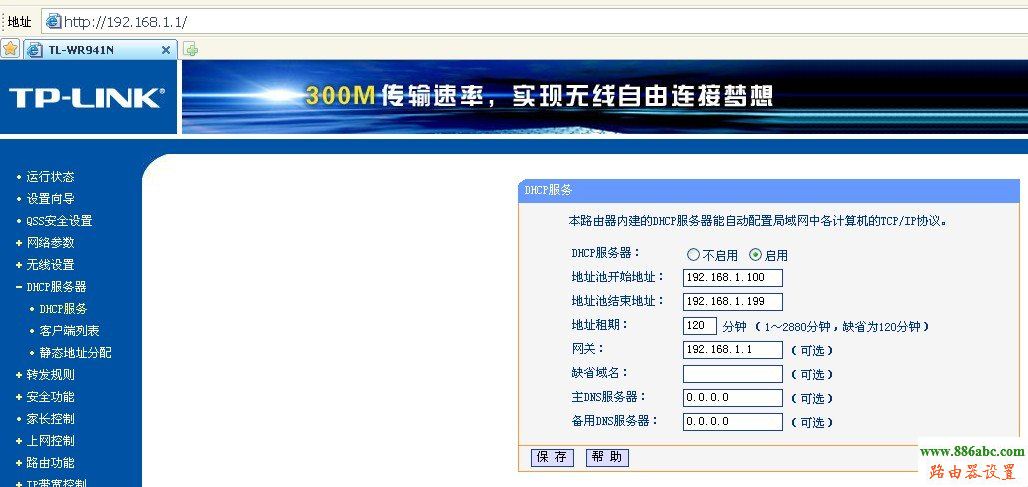The height and width of the screenshot is (487, 1028).
Task: Expand the 路由功能 menu
Action: (50, 463)
